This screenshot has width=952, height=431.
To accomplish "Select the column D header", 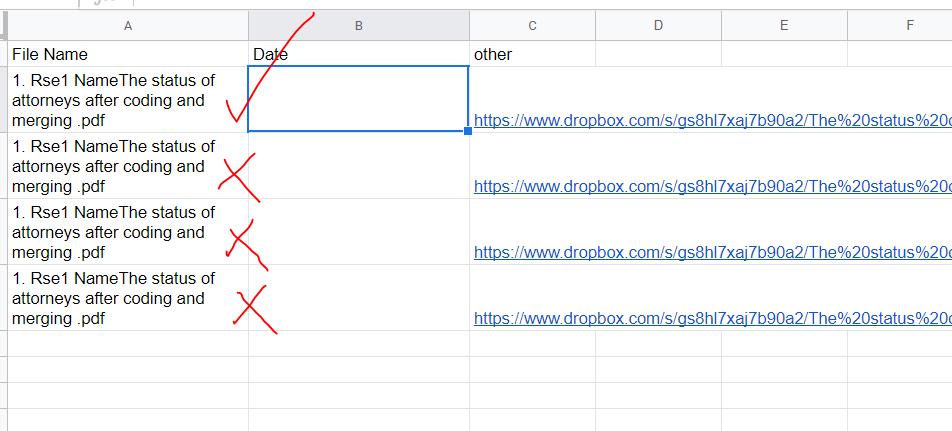I will pos(658,25).
